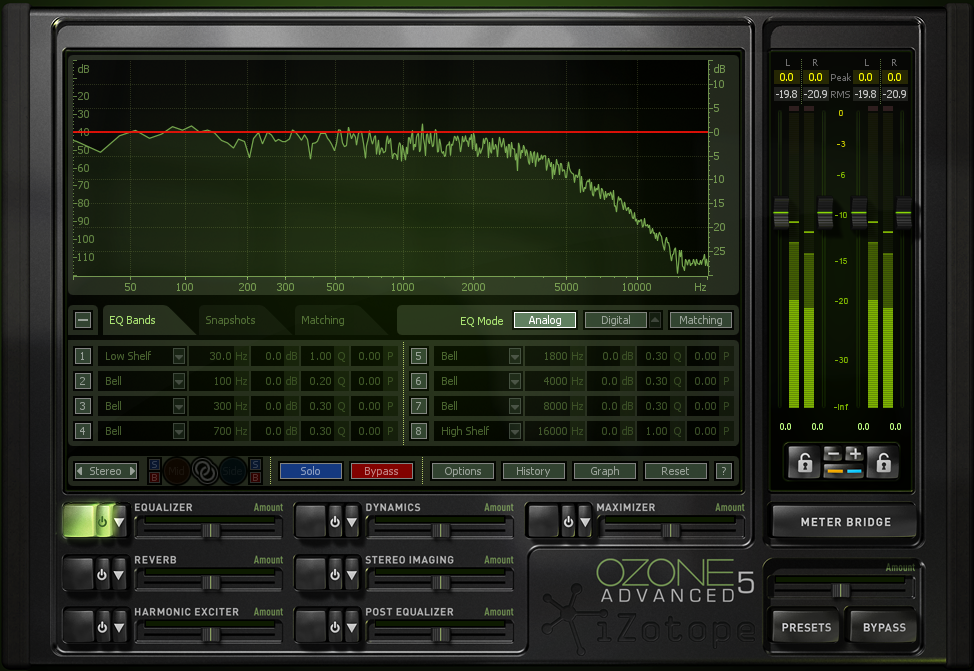
Task: Toggle EQ band 3 on or off
Action: coord(83,406)
